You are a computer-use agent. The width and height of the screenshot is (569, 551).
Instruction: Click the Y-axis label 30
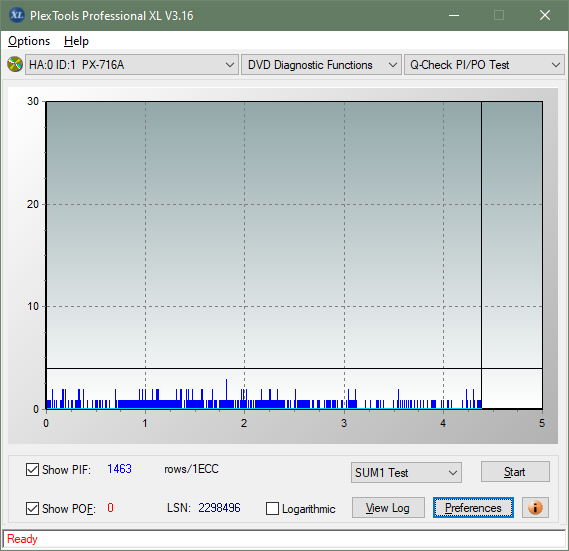click(x=33, y=101)
